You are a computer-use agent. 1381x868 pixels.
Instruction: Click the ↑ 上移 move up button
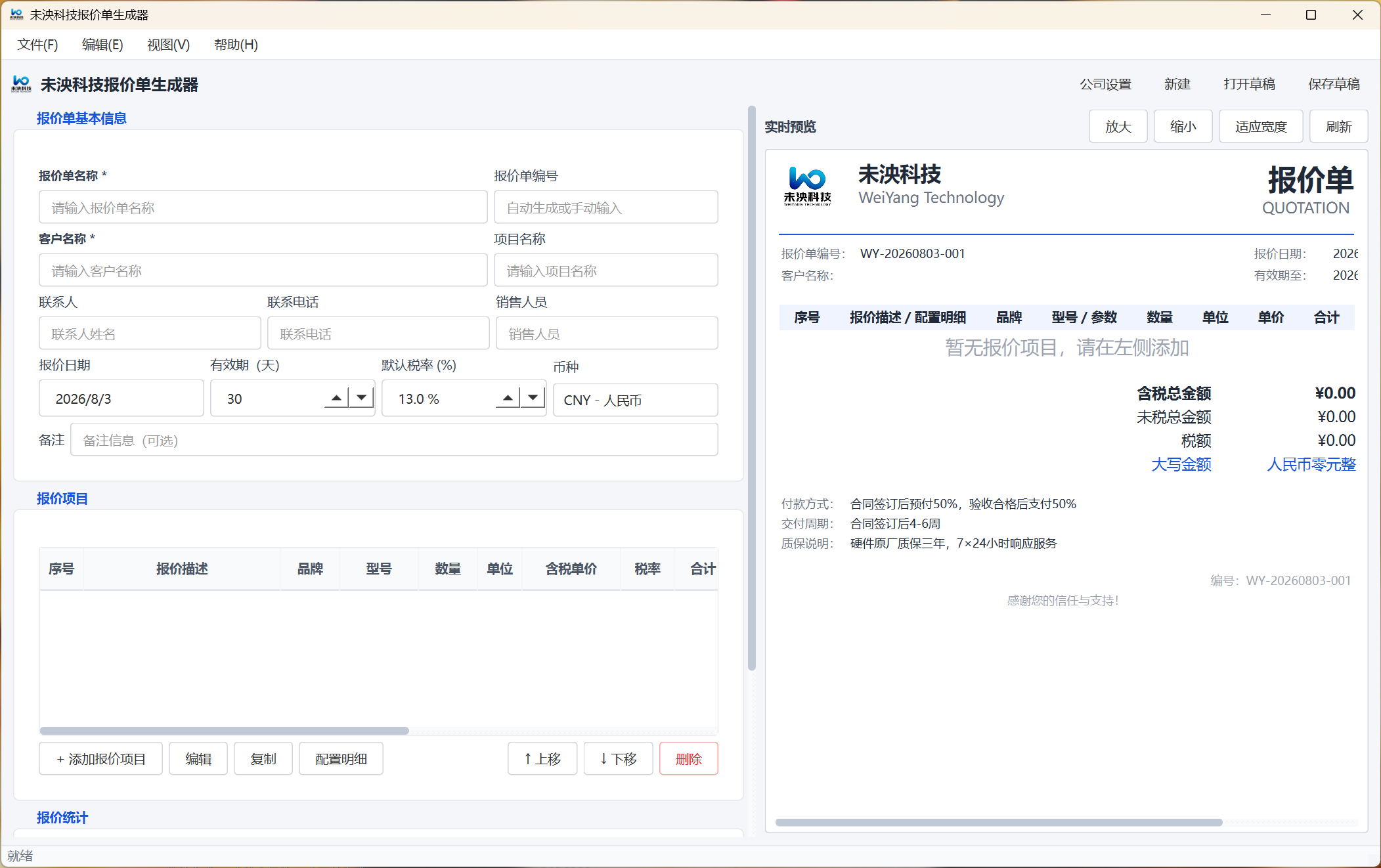(542, 758)
